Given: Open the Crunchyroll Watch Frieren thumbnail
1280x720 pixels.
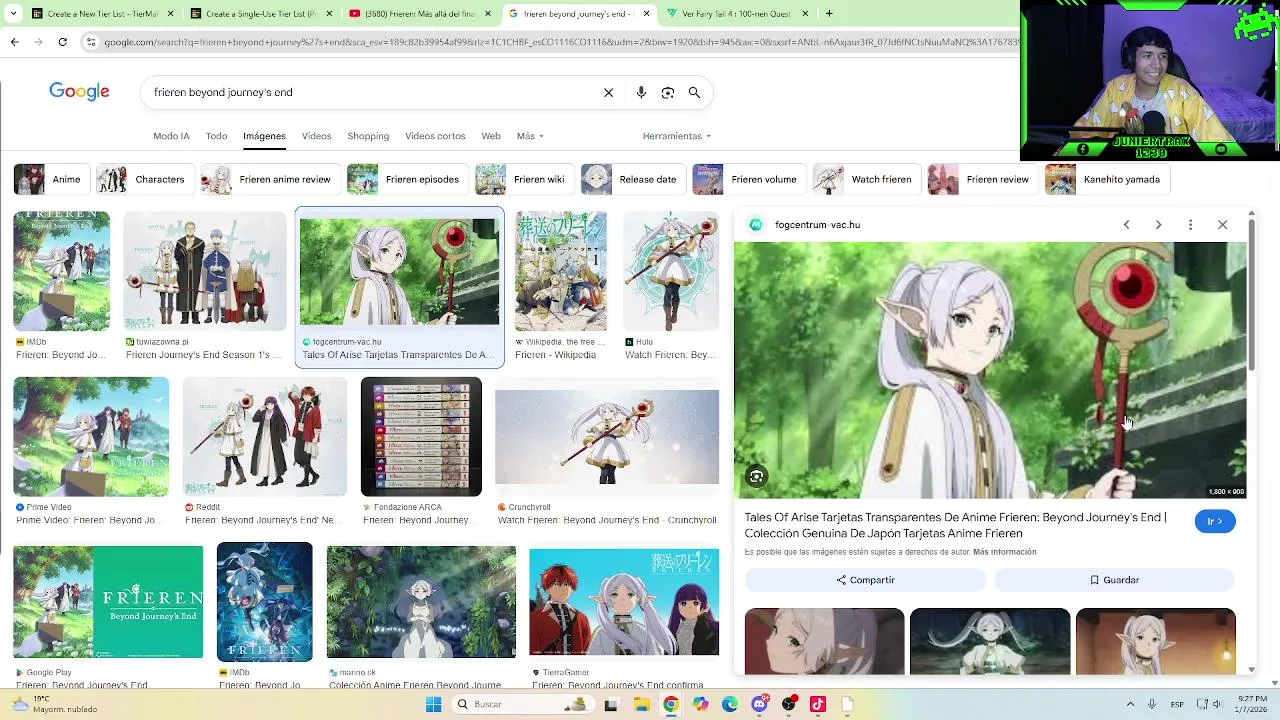Looking at the screenshot, I should click(x=607, y=437).
